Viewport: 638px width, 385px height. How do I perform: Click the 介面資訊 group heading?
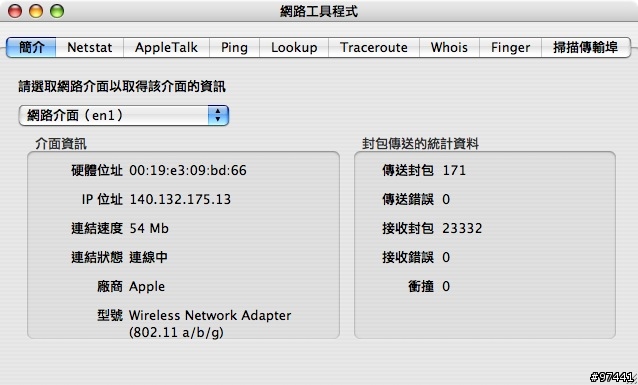(61, 144)
